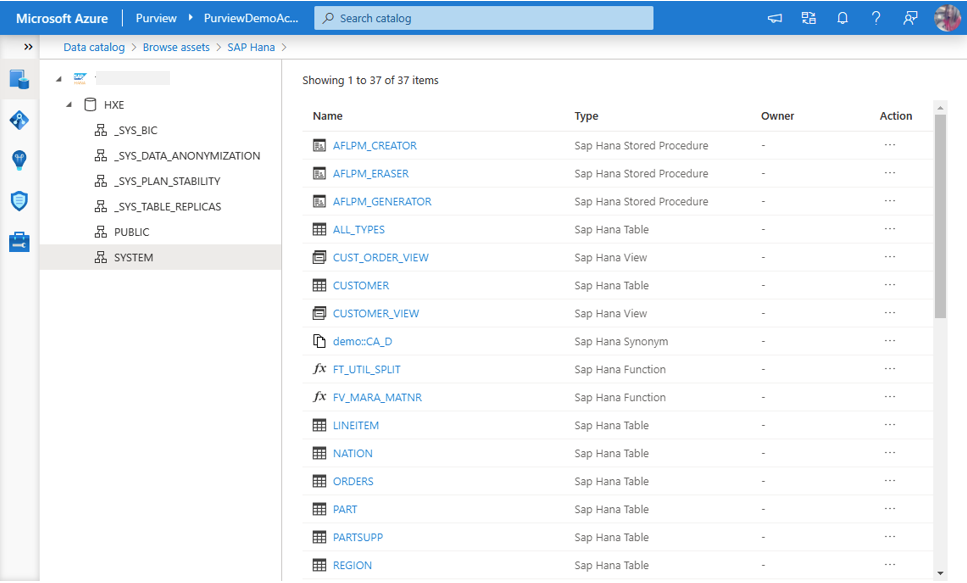
Task: Open action menu for REGION row
Action: click(x=889, y=564)
